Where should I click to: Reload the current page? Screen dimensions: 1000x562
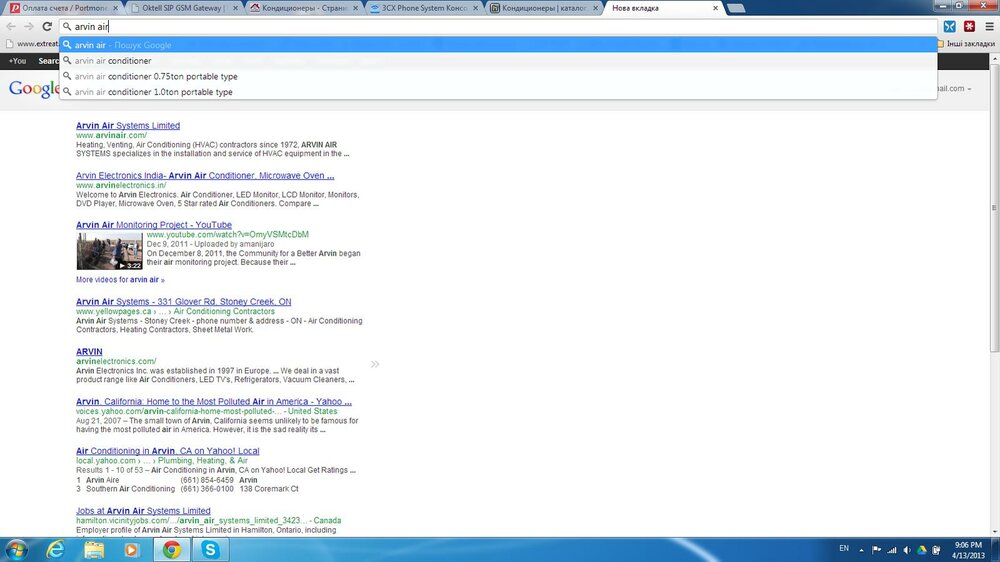[x=47, y=26]
